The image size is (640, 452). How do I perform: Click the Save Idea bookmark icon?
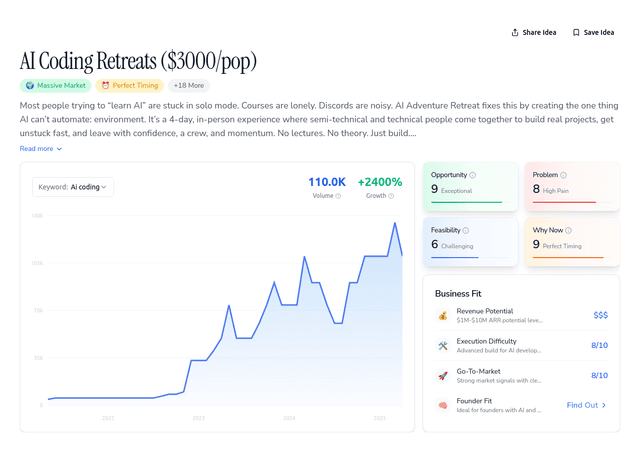(576, 32)
